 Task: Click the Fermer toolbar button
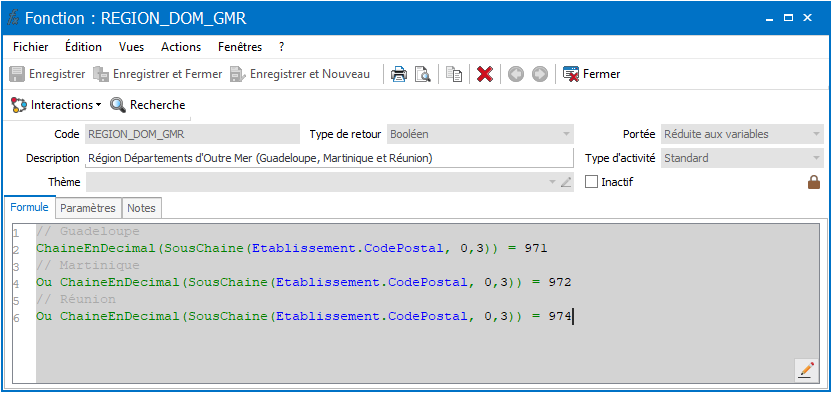[x=592, y=74]
